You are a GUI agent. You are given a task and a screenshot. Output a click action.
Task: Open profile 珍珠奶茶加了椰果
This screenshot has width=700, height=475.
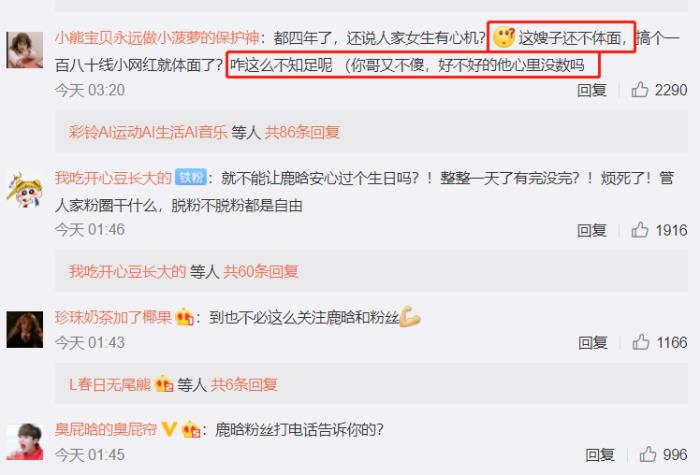coord(113,317)
